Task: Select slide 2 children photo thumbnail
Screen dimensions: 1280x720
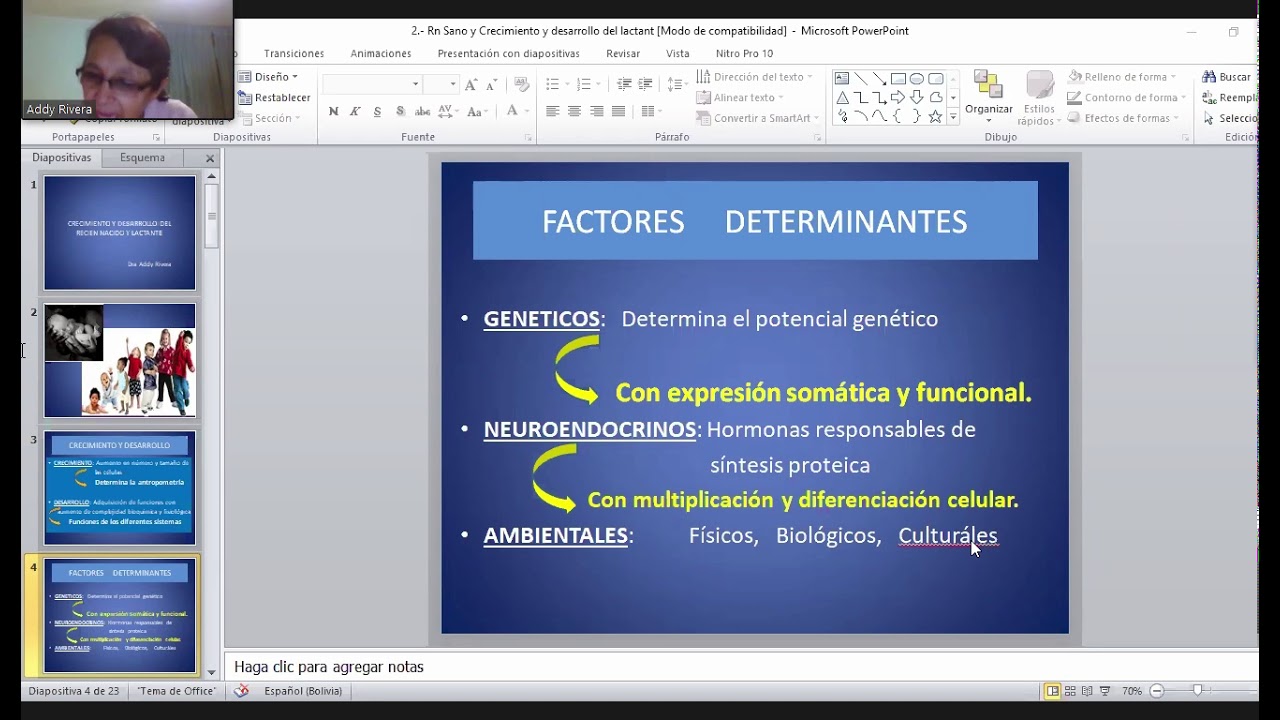Action: [120, 360]
